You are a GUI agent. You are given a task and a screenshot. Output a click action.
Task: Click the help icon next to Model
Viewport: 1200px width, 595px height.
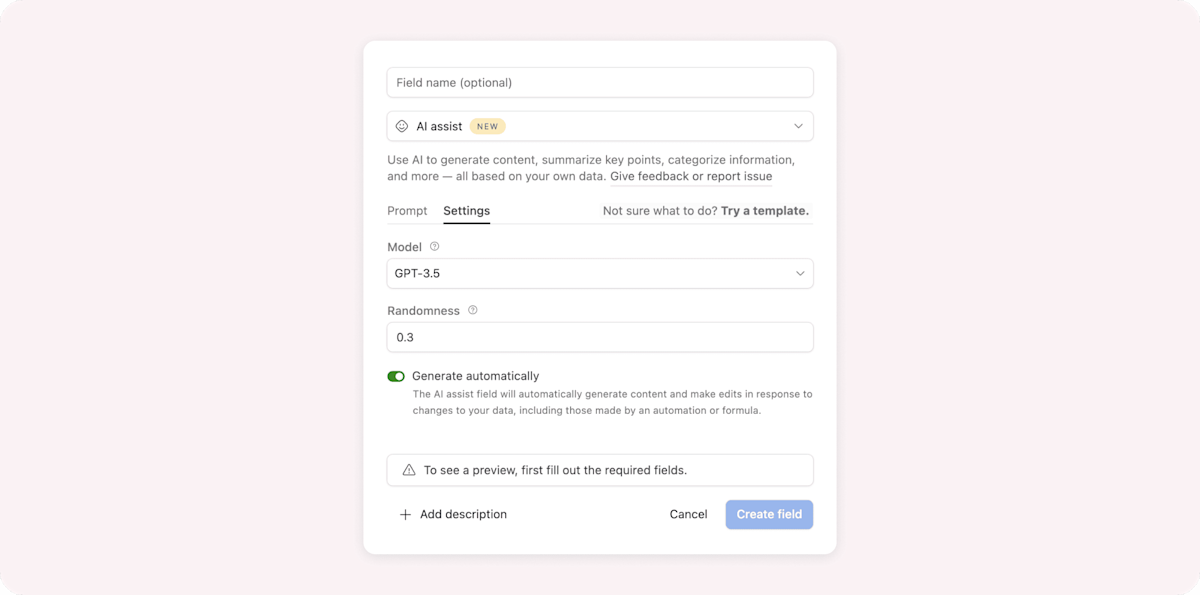point(434,246)
